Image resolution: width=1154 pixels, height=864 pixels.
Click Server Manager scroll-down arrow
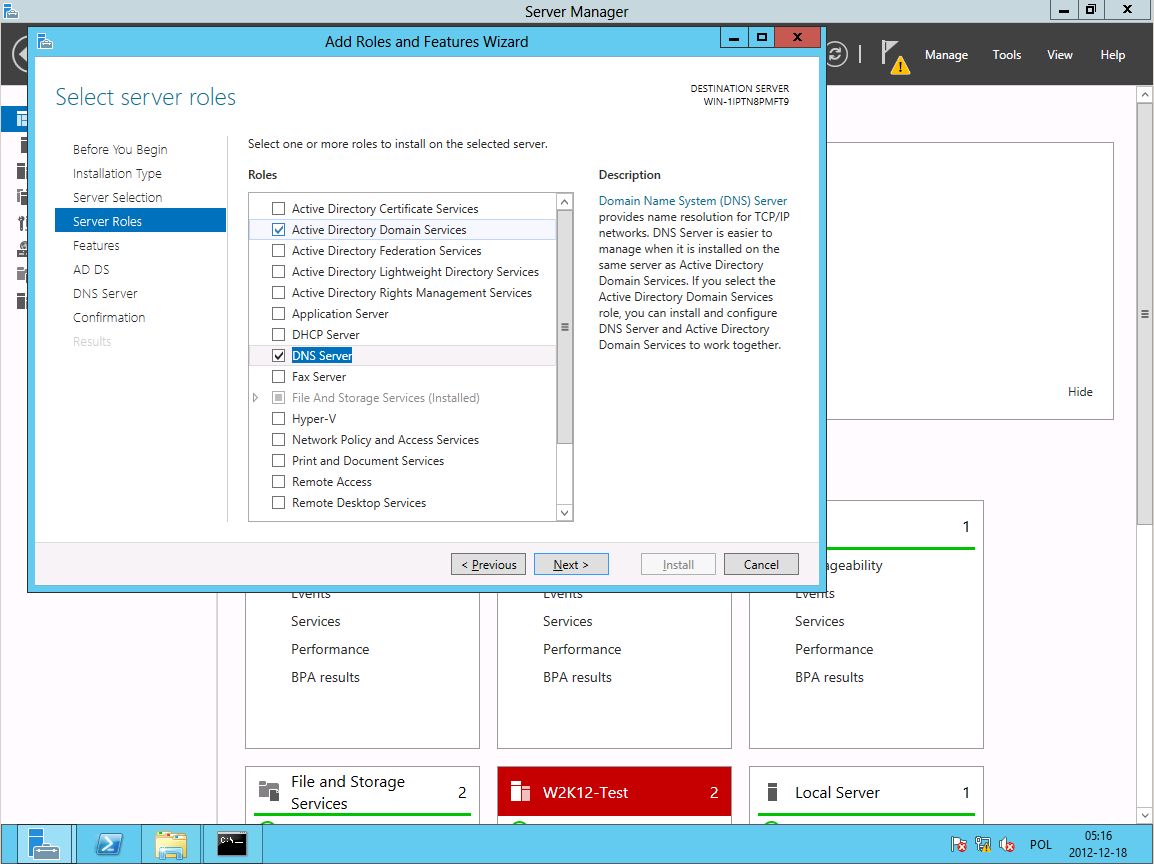[x=1144, y=814]
